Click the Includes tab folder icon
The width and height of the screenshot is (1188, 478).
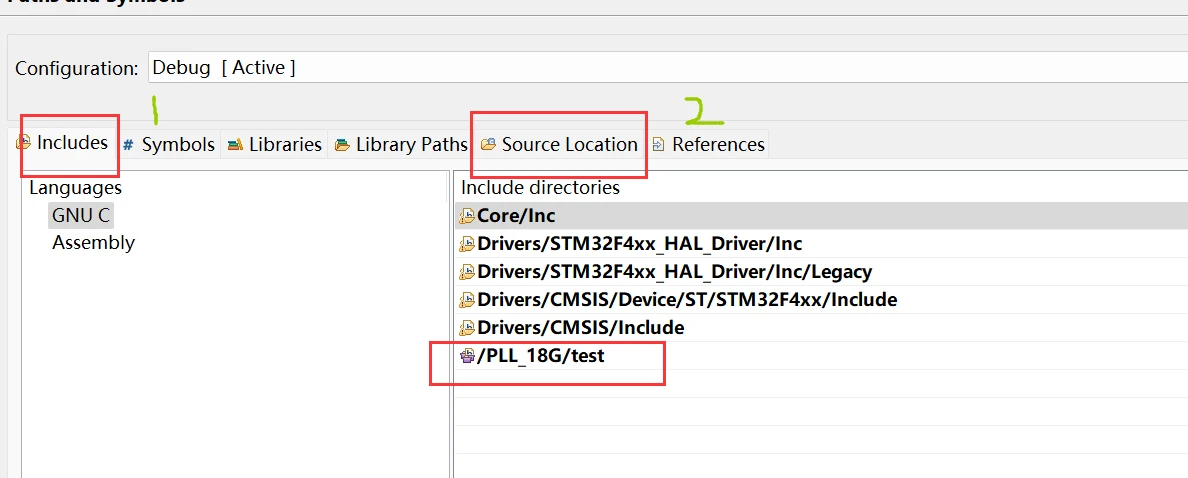pos(24,143)
